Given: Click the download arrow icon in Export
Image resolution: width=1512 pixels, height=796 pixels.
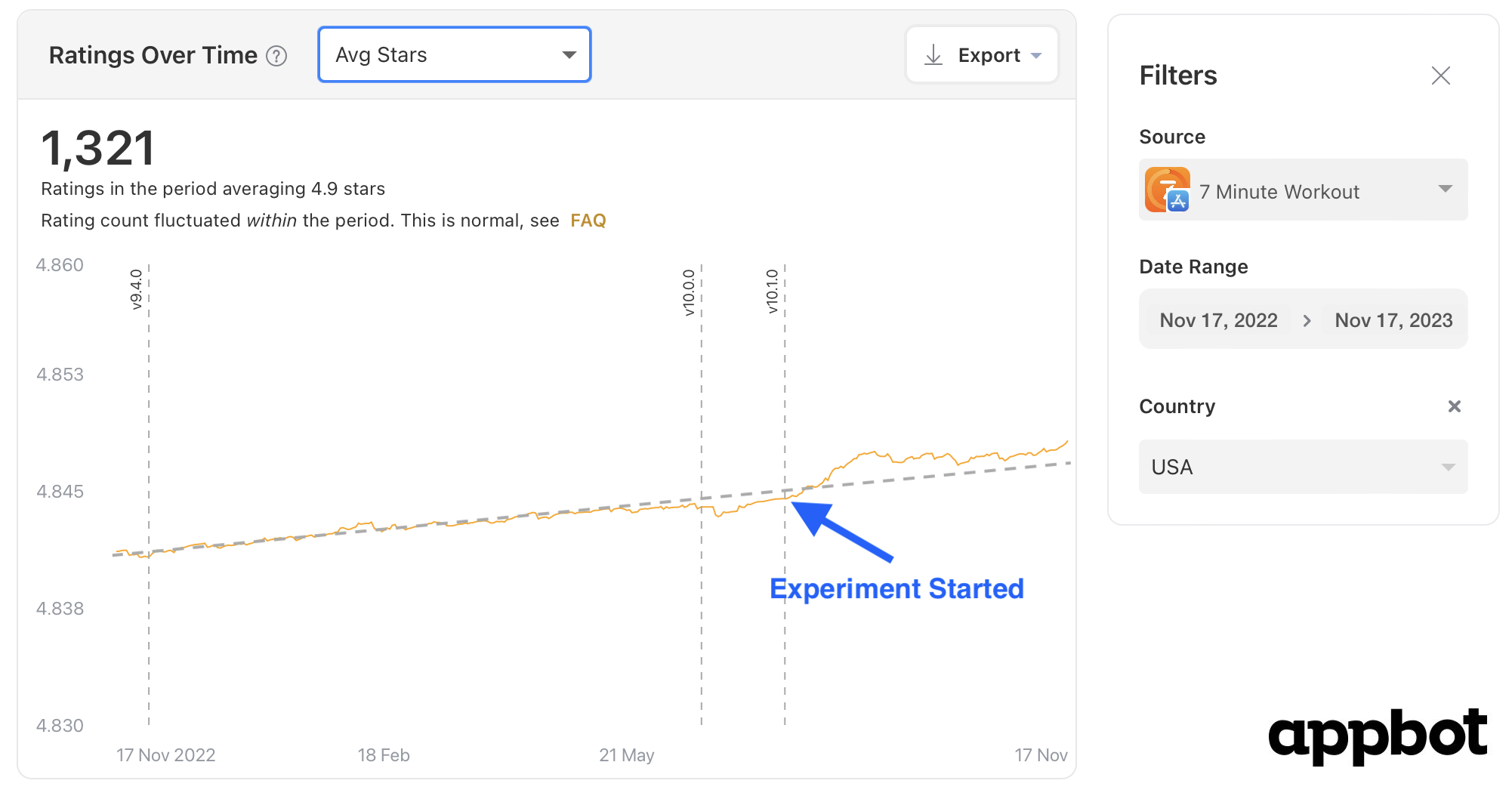Looking at the screenshot, I should point(933,55).
